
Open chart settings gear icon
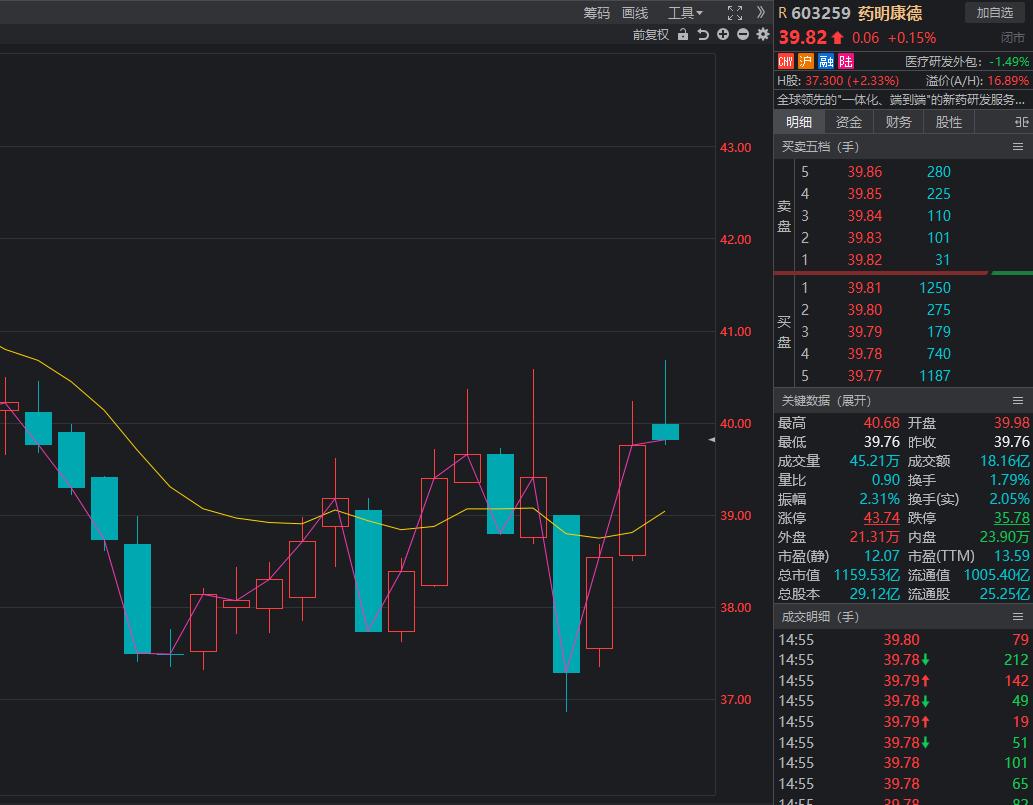click(763, 34)
